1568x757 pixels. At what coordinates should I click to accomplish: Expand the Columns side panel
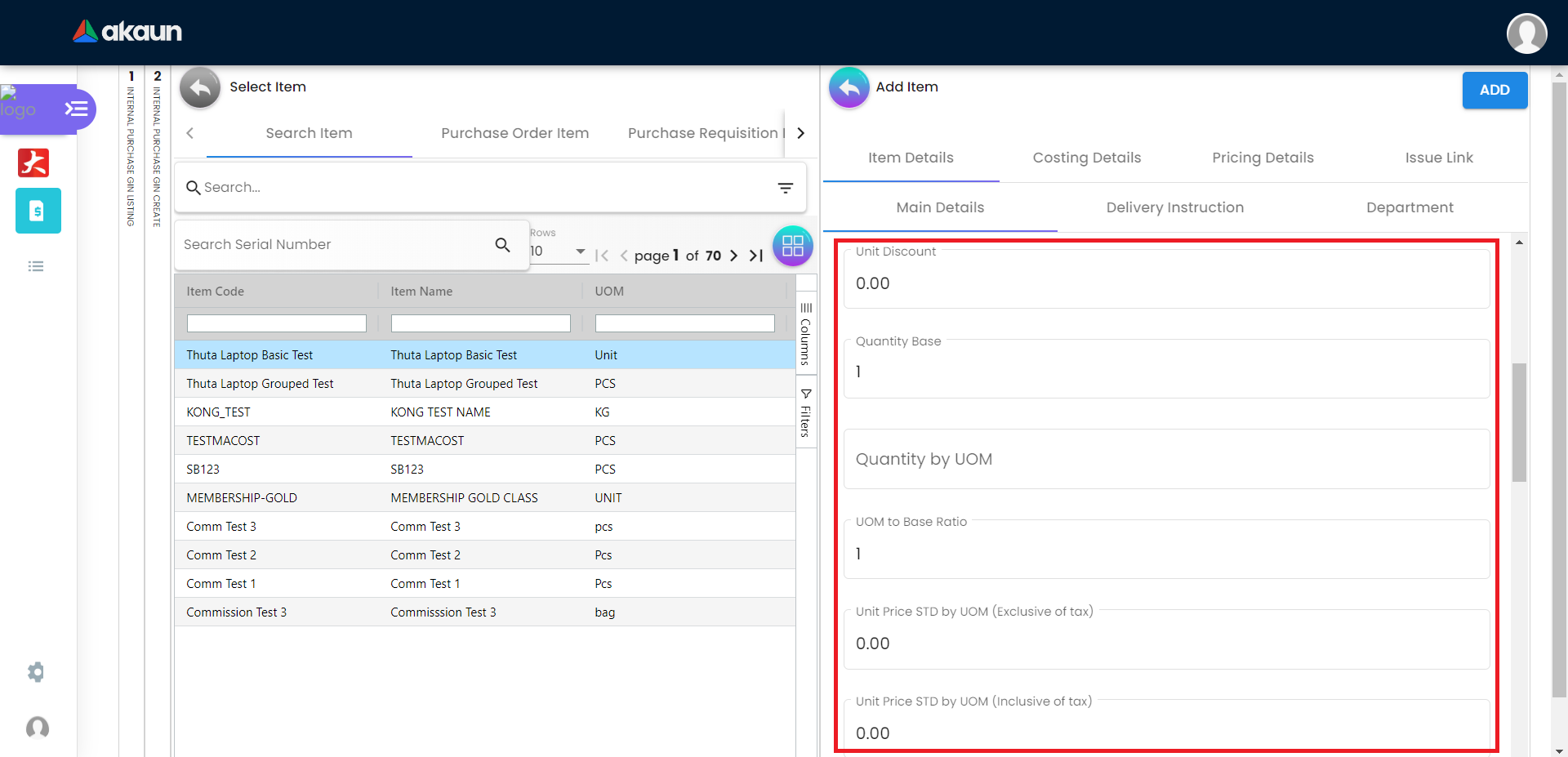click(805, 333)
